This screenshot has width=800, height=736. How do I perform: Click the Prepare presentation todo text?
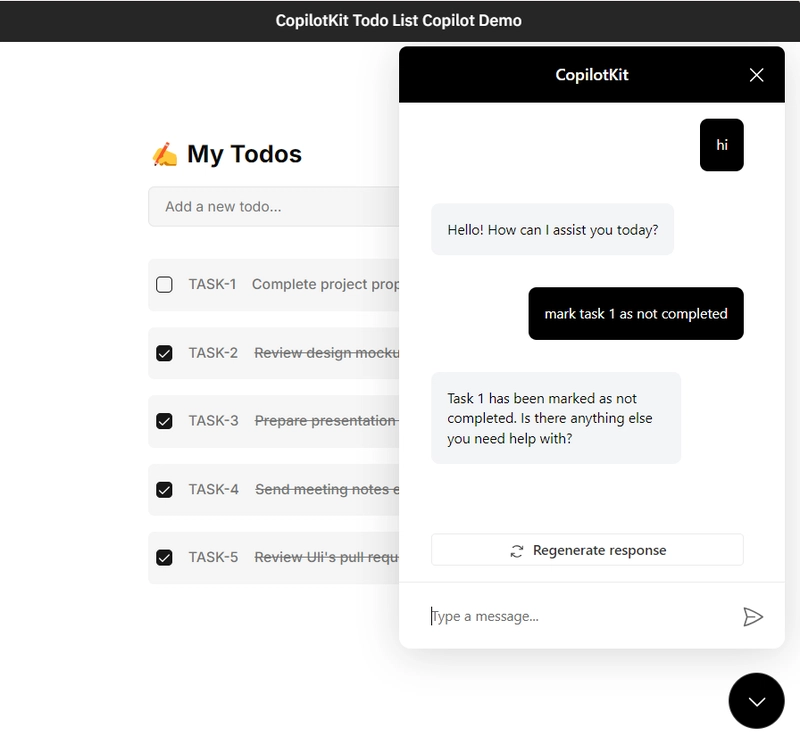[x=325, y=421]
